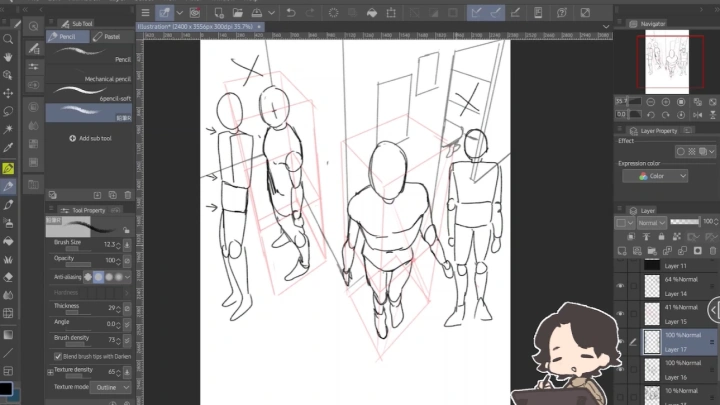The image size is (720, 405).
Task: Click Add sub tool button
Action: point(90,138)
